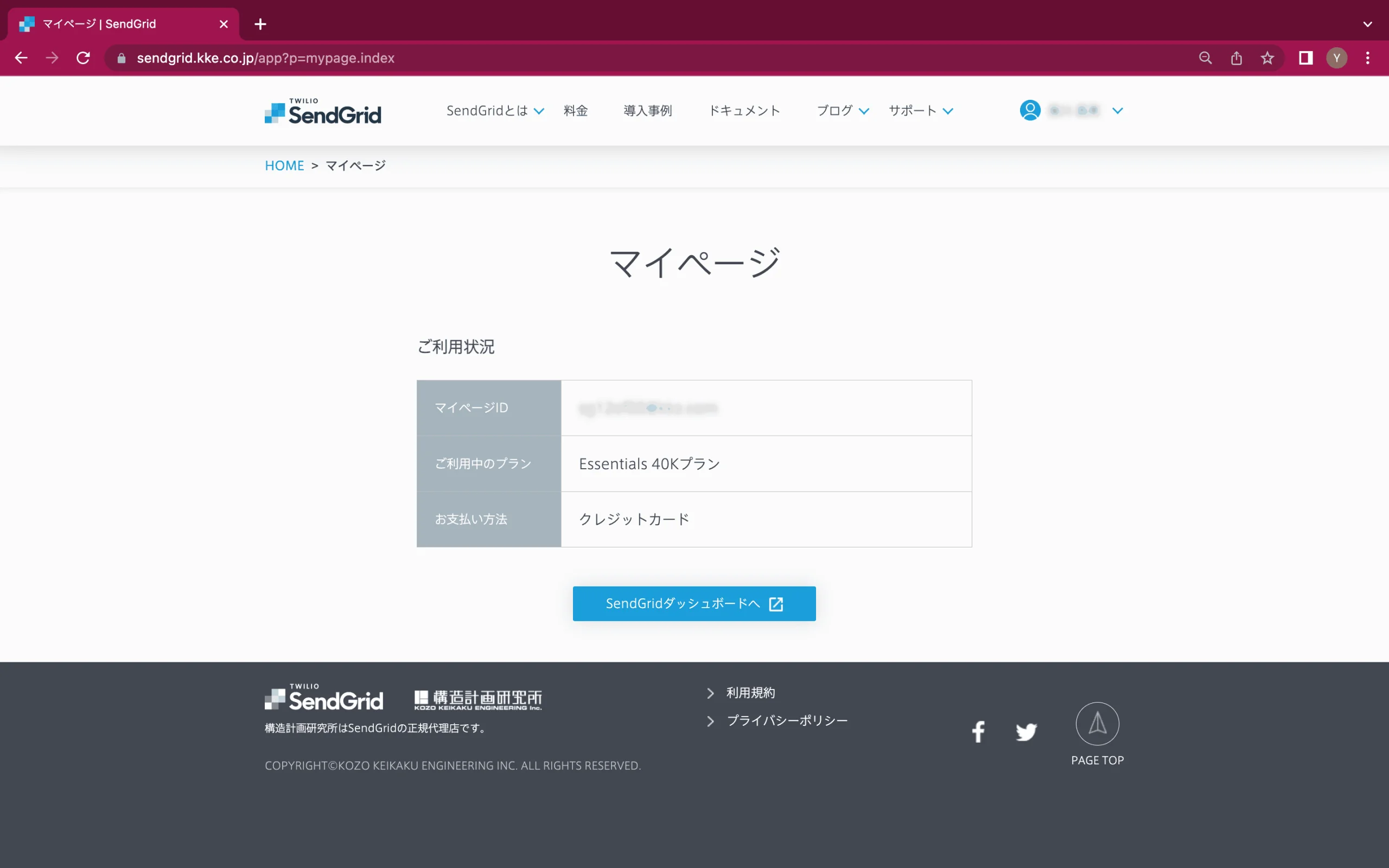Expand the ブログ dropdown menu
The width and height of the screenshot is (1389, 868).
pos(843,111)
